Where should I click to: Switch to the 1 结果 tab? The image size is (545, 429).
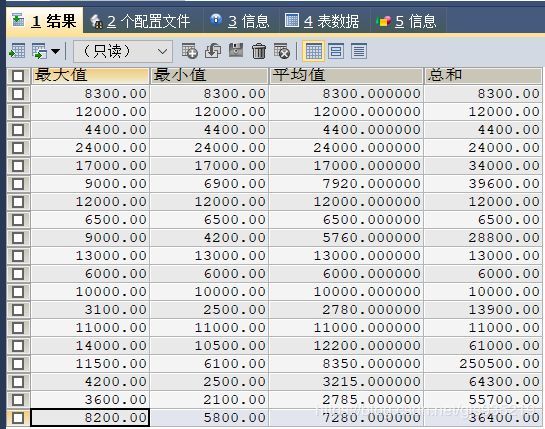pos(44,21)
